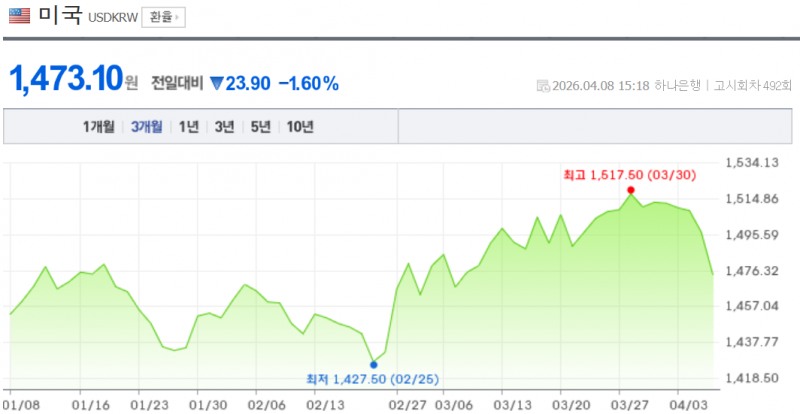Click the current rate 1,473.10 value

[66, 80]
